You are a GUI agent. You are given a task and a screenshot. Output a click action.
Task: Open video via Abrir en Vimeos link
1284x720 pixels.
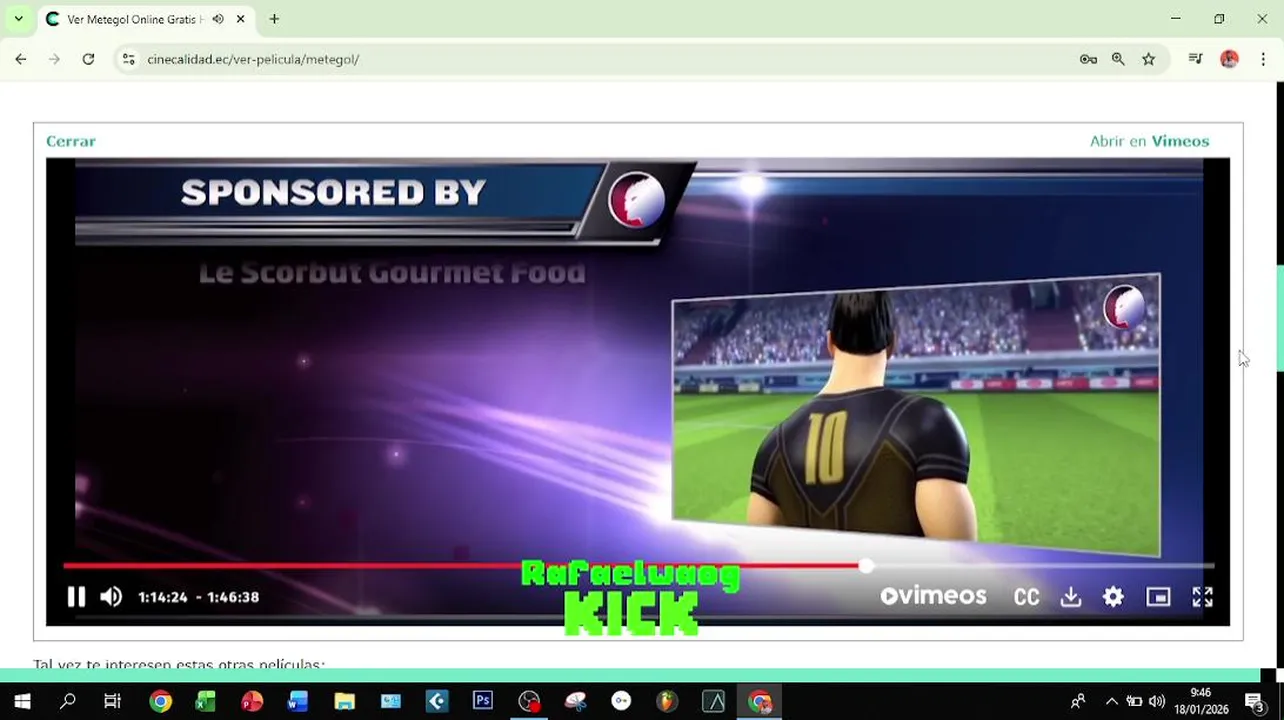point(1149,141)
